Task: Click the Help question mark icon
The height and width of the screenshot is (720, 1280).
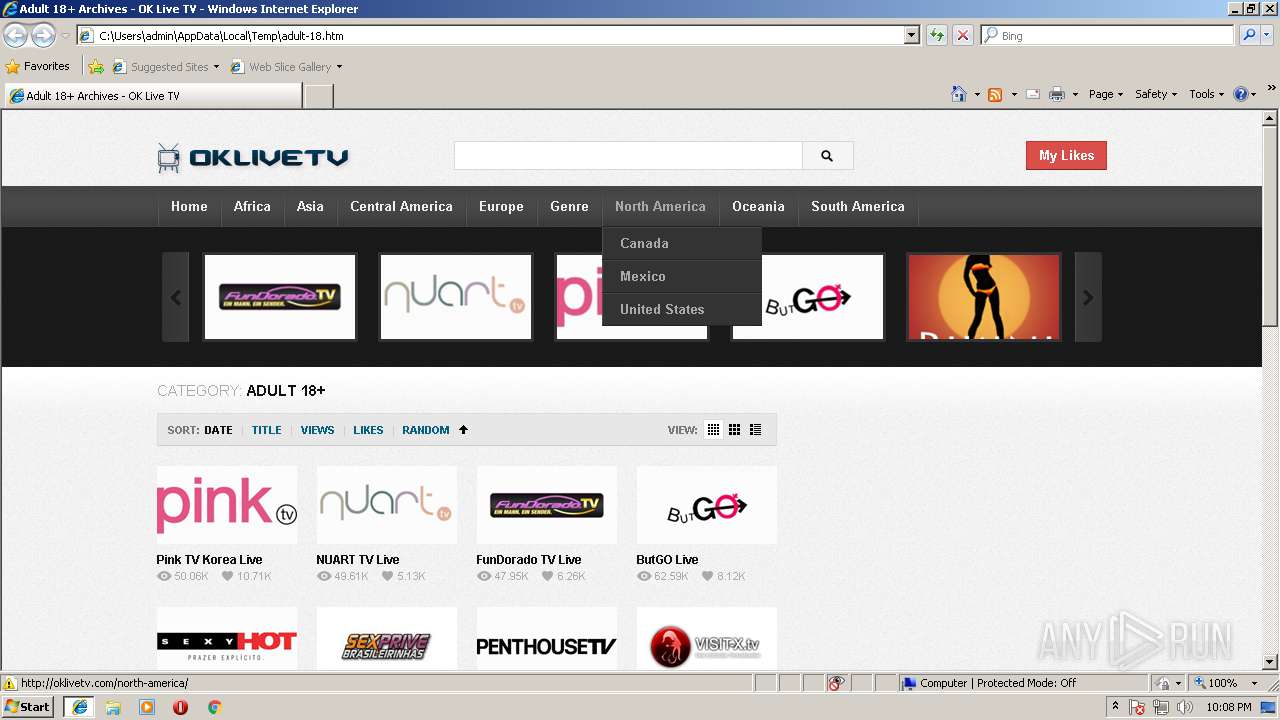Action: 1241,94
